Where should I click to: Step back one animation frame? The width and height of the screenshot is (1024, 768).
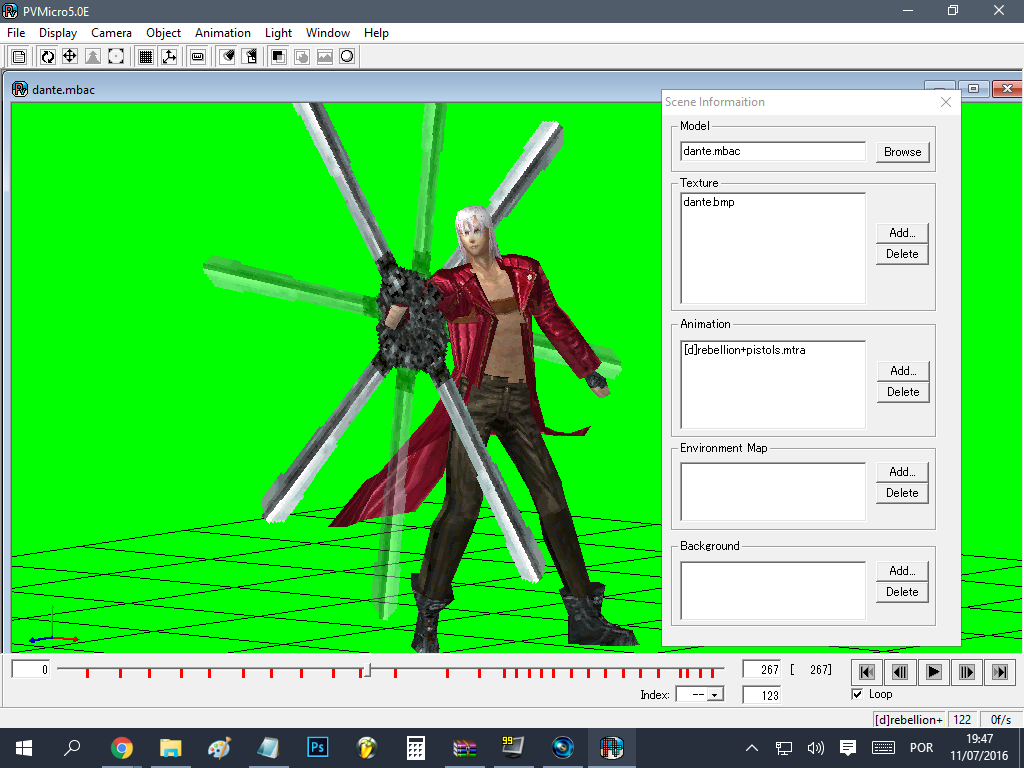click(900, 672)
